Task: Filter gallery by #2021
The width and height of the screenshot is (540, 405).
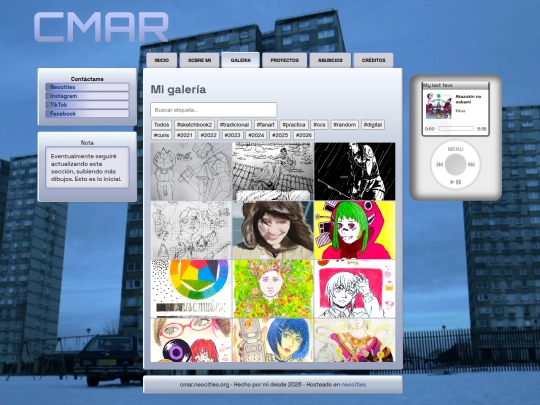Action: pos(185,135)
